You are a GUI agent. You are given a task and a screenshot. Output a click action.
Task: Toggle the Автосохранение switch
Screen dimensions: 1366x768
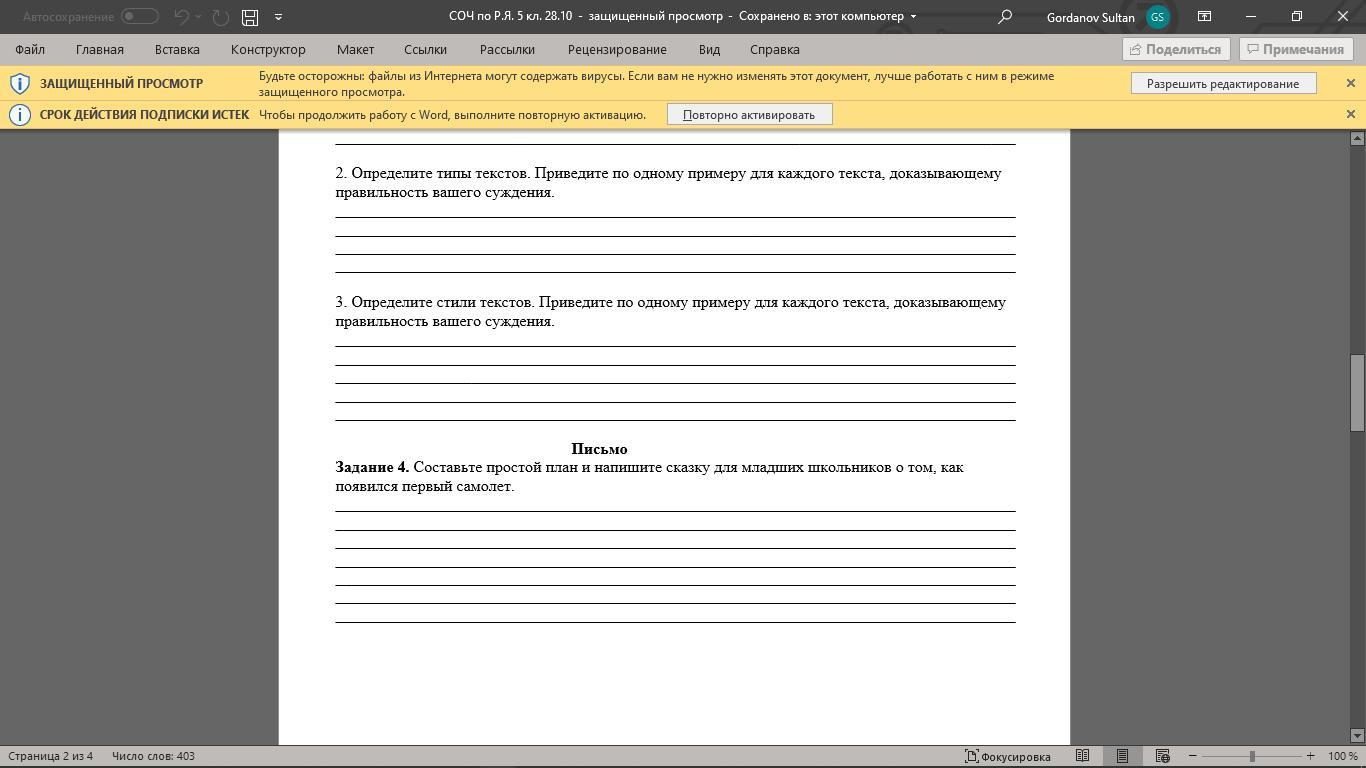(x=140, y=17)
